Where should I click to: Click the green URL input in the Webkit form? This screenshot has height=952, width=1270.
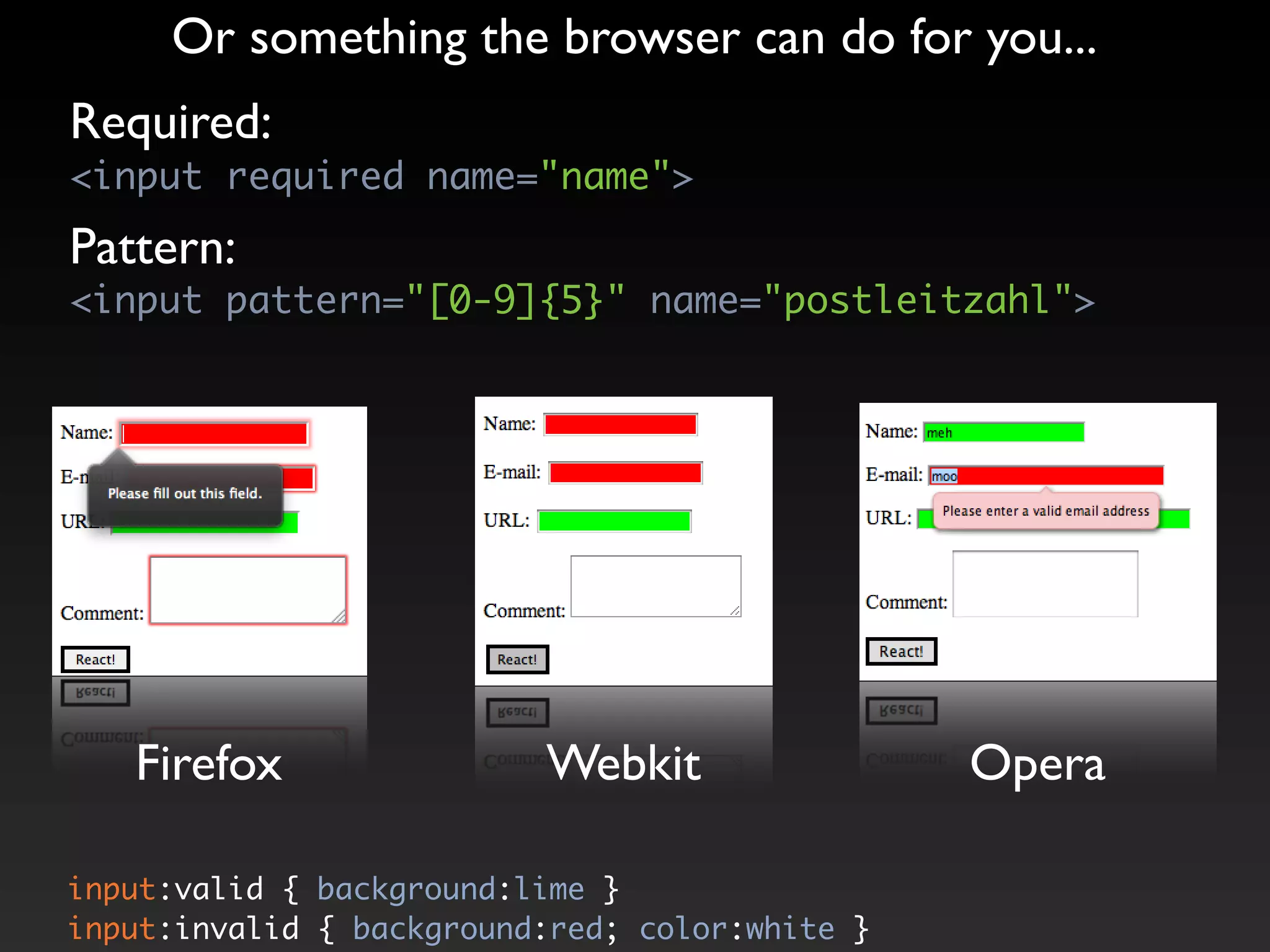[615, 521]
